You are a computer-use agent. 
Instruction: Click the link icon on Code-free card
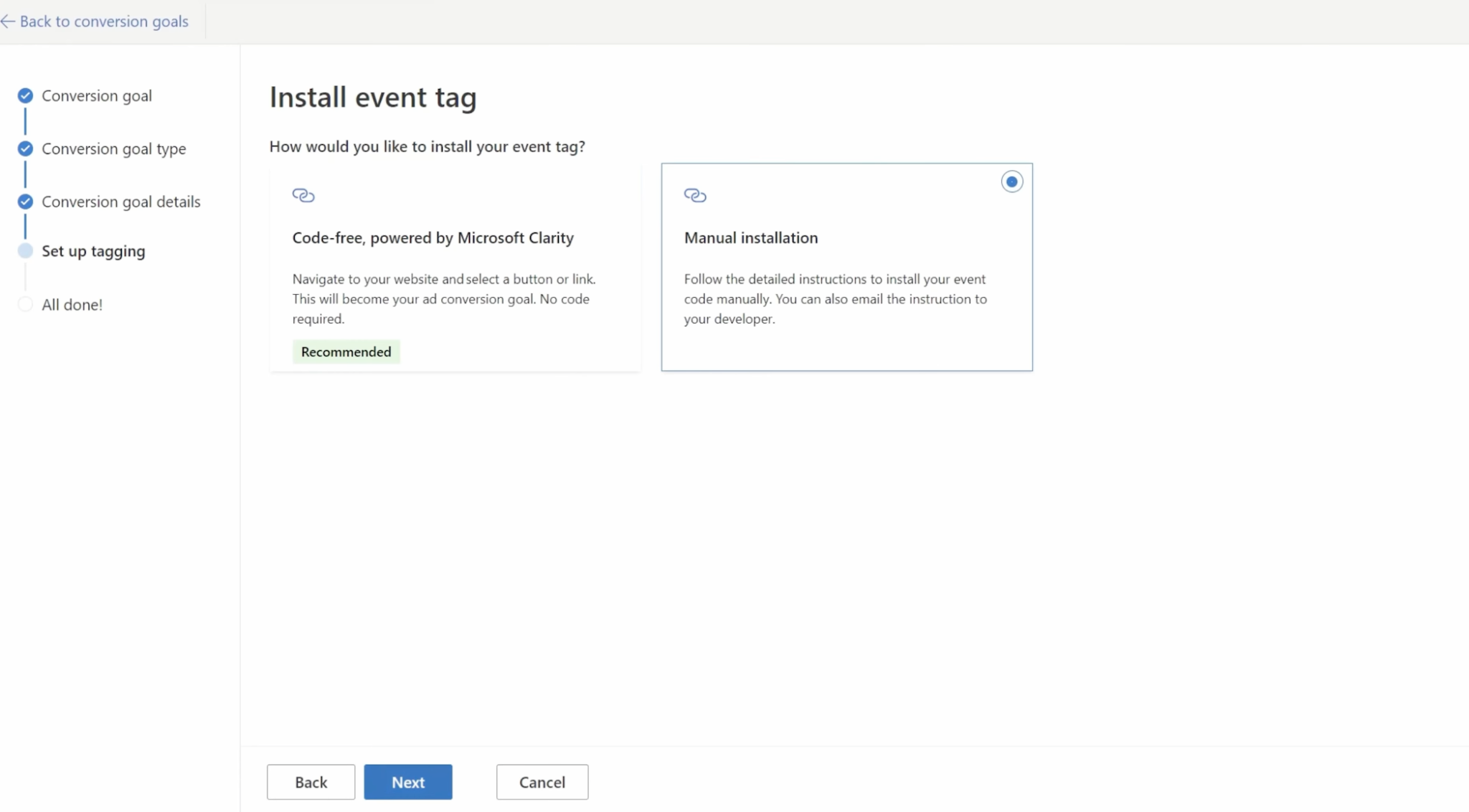click(303, 195)
